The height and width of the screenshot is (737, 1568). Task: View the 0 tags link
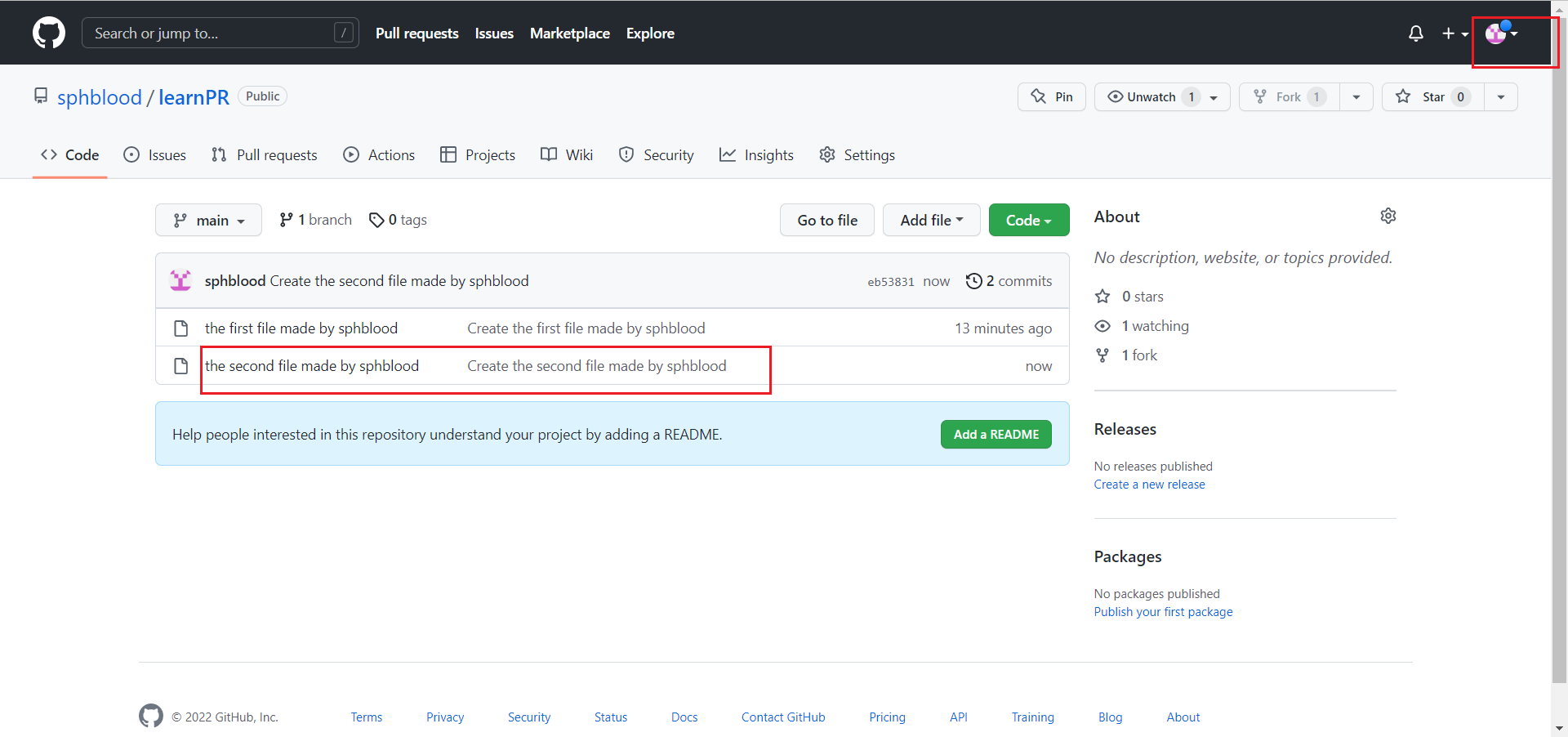[398, 220]
